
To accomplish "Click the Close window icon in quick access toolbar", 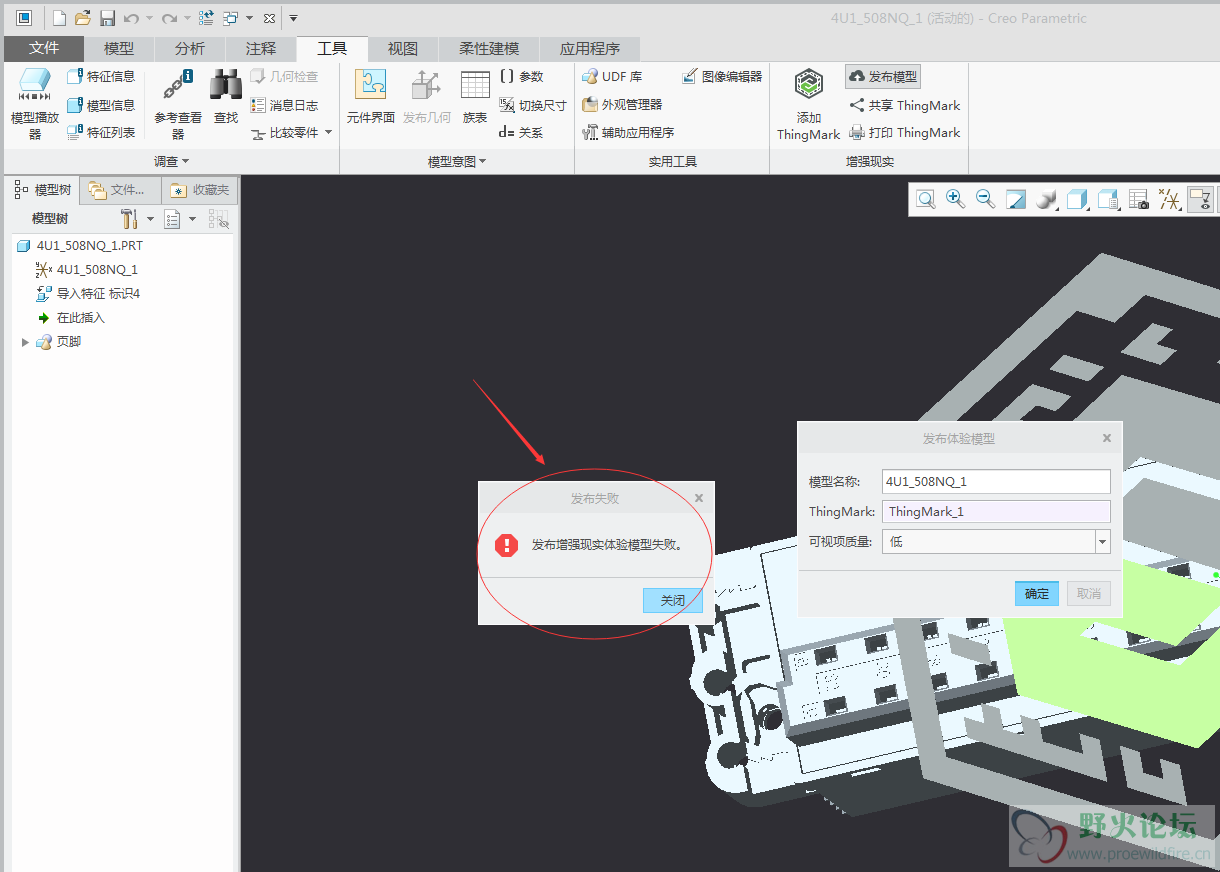I will pos(269,18).
